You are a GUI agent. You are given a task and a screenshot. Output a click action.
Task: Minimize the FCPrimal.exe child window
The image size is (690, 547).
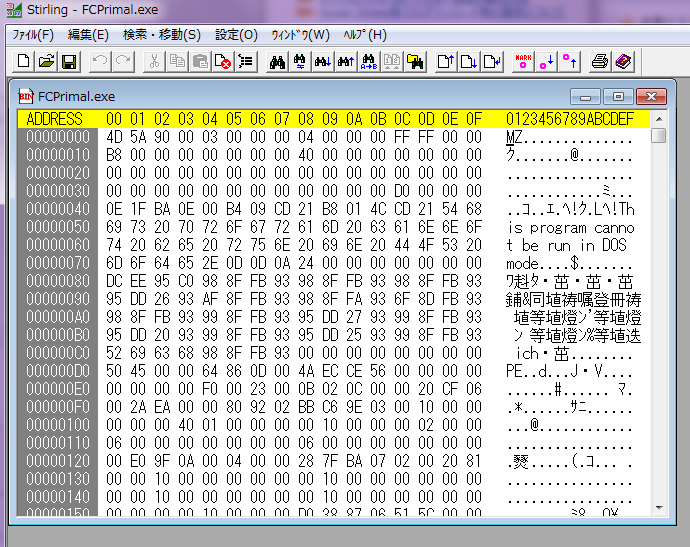pyautogui.click(x=585, y=96)
